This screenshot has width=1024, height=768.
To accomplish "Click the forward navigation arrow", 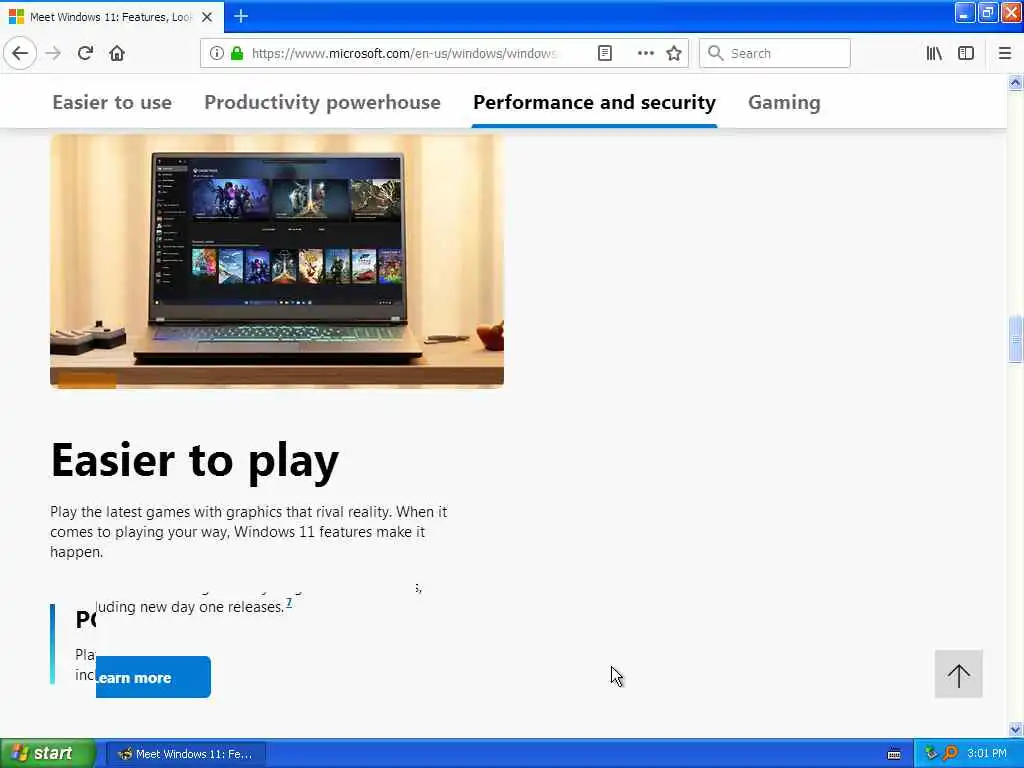I will click(53, 54).
